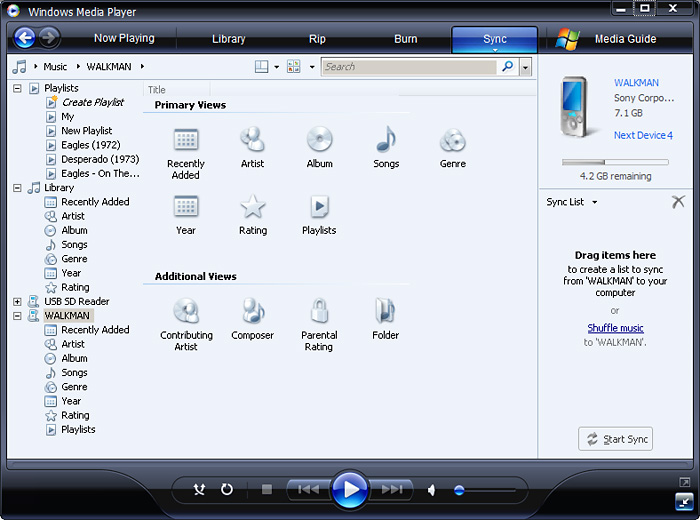
Task: Switch to the Now Playing tab
Action: 124,38
